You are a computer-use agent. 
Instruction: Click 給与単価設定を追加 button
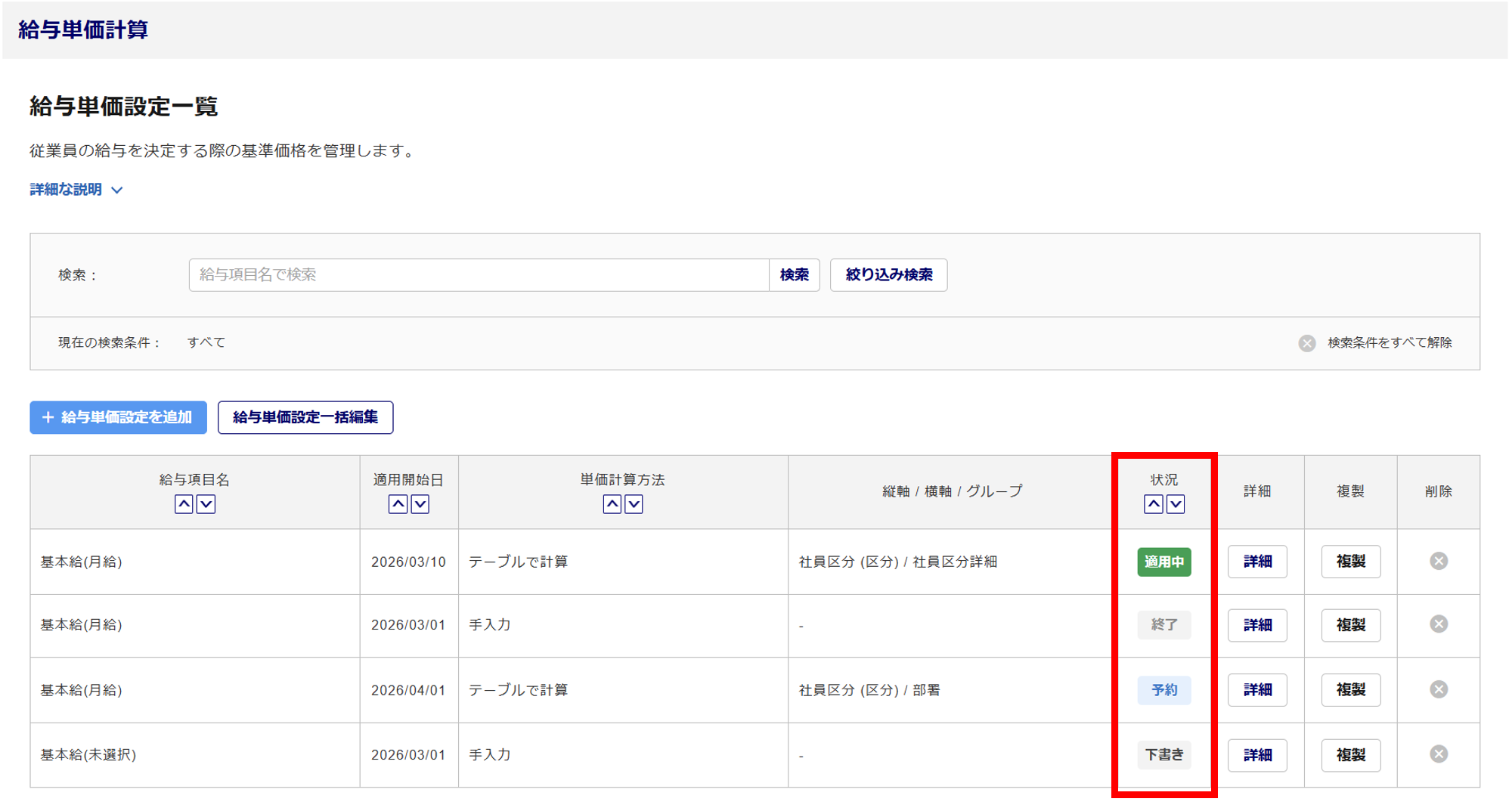[119, 417]
